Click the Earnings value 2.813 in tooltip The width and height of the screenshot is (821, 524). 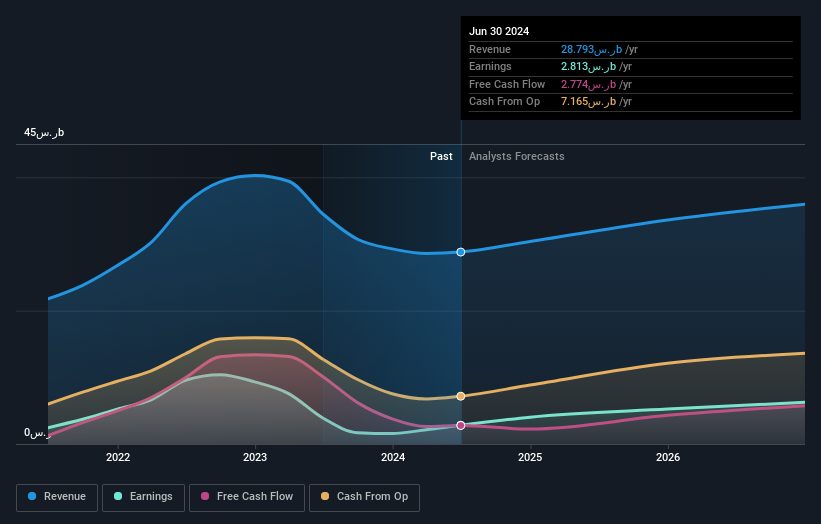(x=589, y=66)
